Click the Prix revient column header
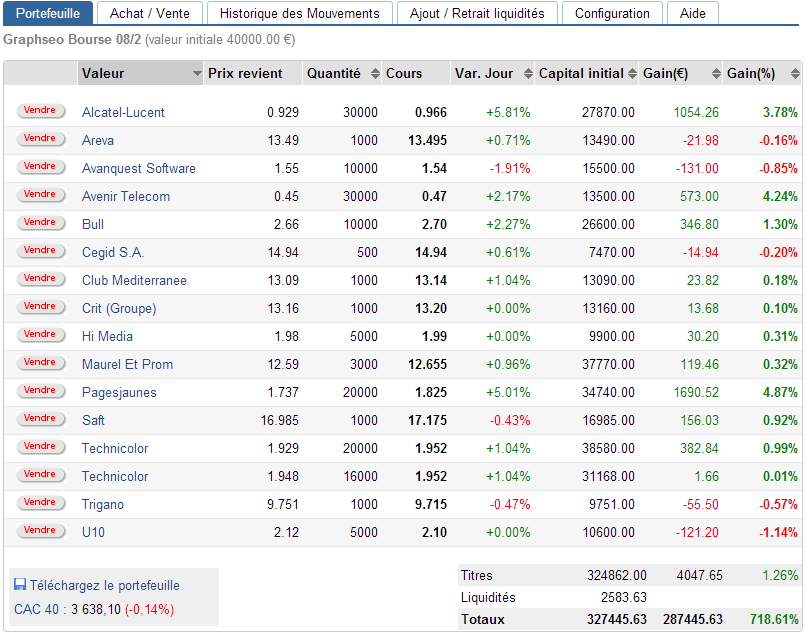 (245, 74)
